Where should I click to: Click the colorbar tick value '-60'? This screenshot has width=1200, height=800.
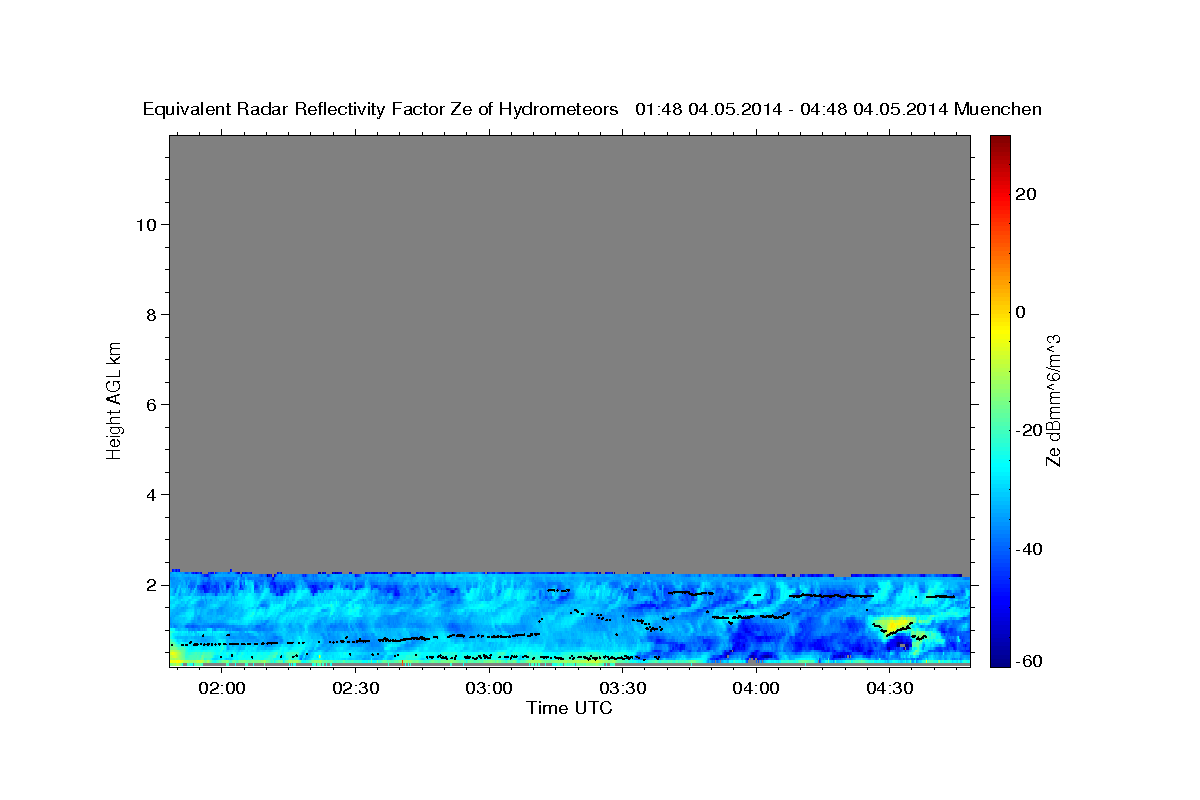pyautogui.click(x=1027, y=661)
